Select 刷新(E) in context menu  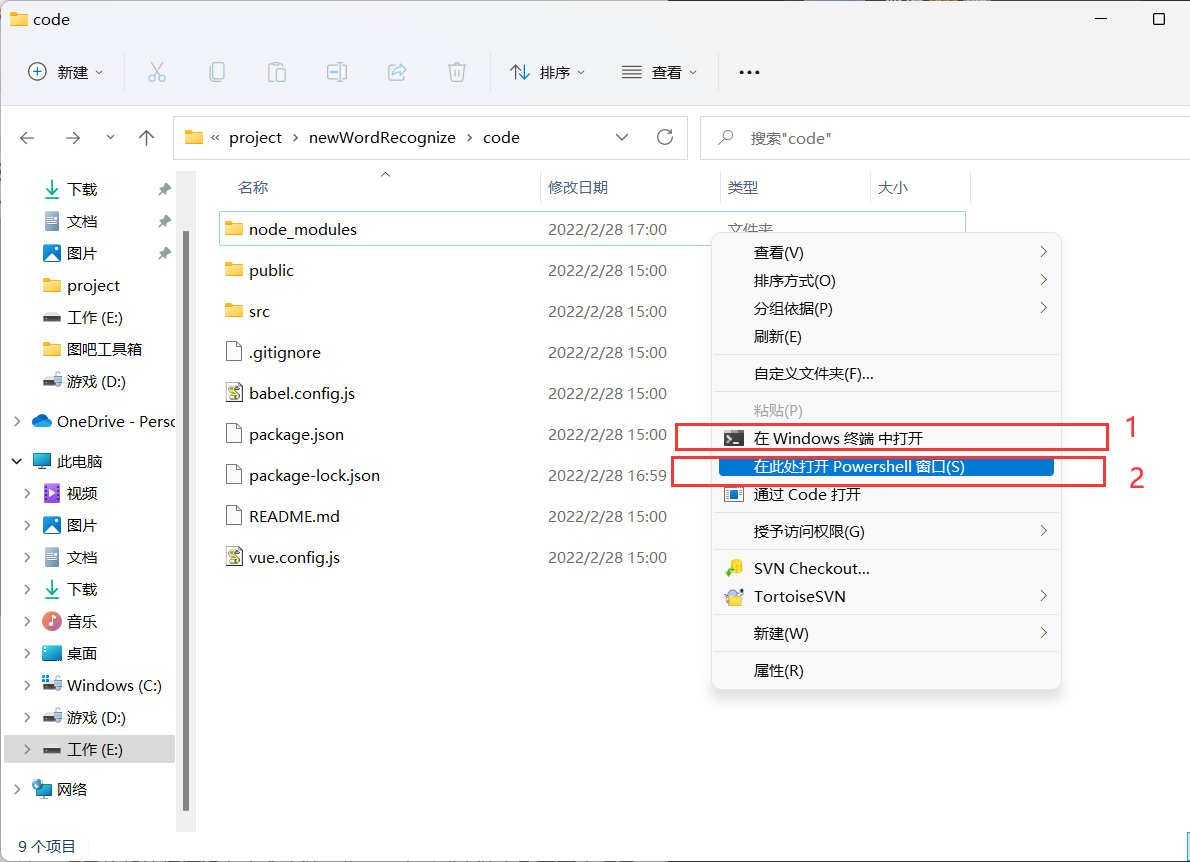tap(886, 336)
